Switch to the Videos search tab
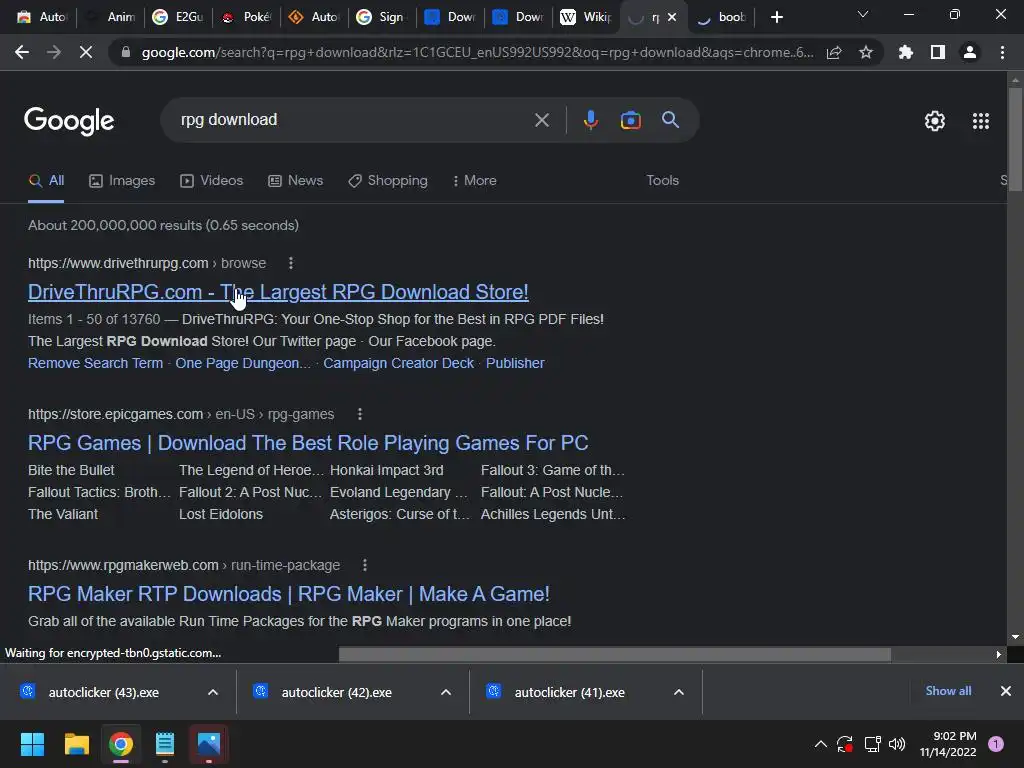Screen dimensions: 1024x768 tap(212, 181)
